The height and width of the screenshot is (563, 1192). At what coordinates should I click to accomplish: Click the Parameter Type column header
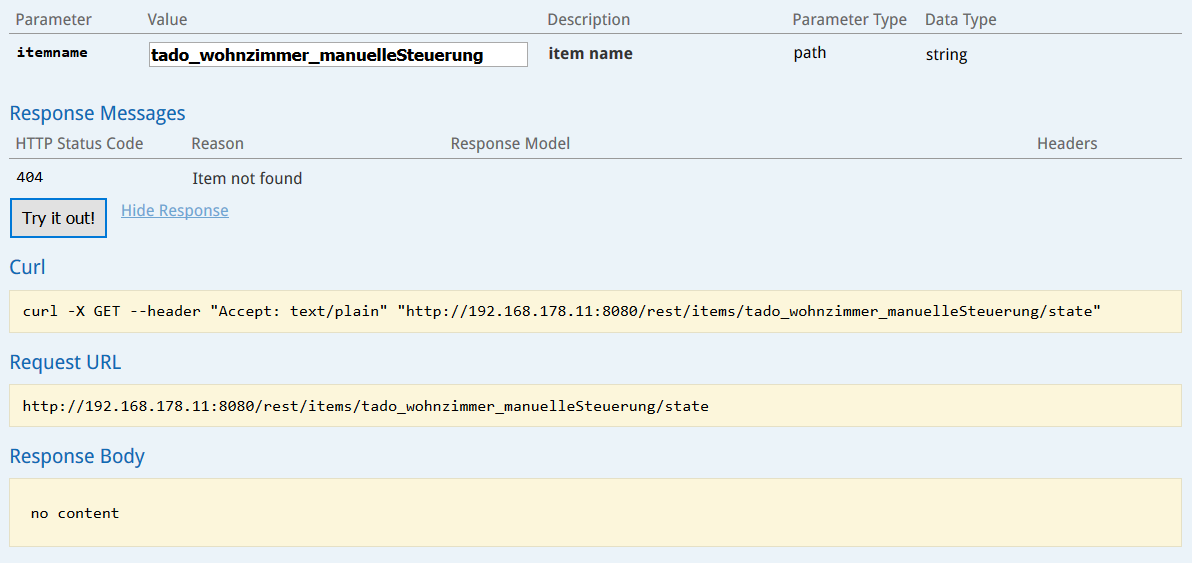pyautogui.click(x=850, y=20)
